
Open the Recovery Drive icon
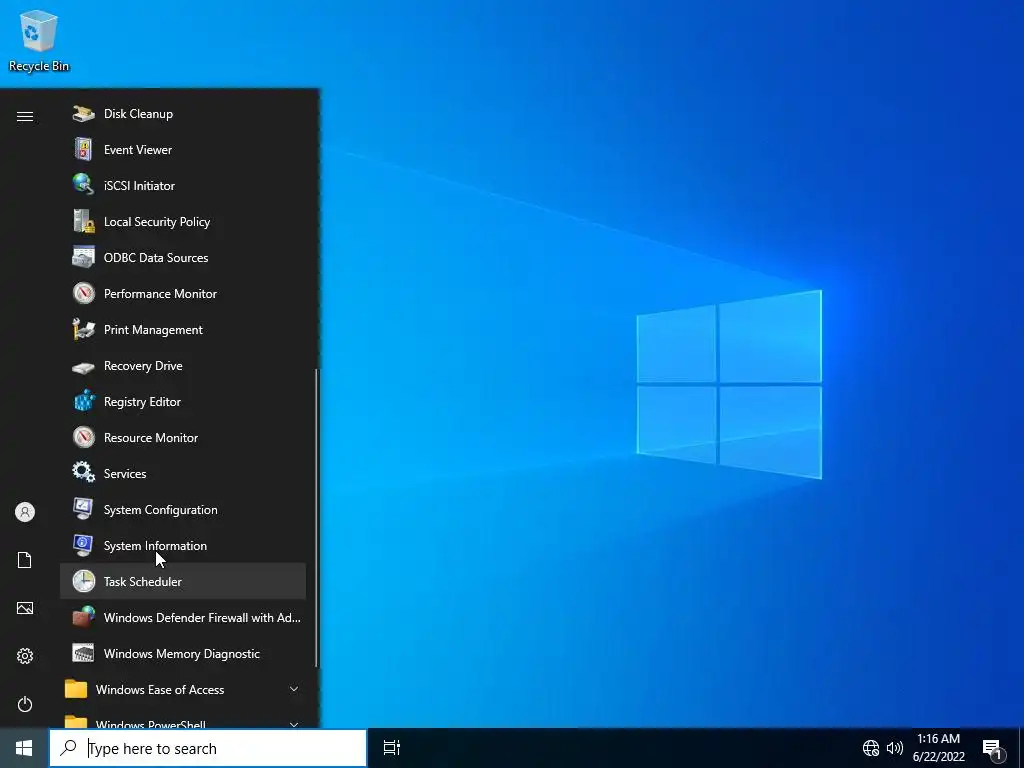pyautogui.click(x=84, y=366)
